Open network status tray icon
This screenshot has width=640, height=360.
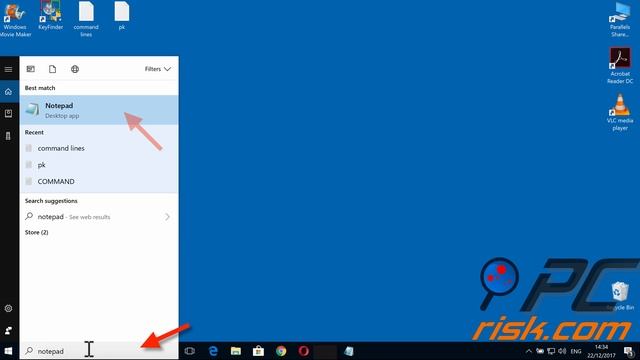551,351
